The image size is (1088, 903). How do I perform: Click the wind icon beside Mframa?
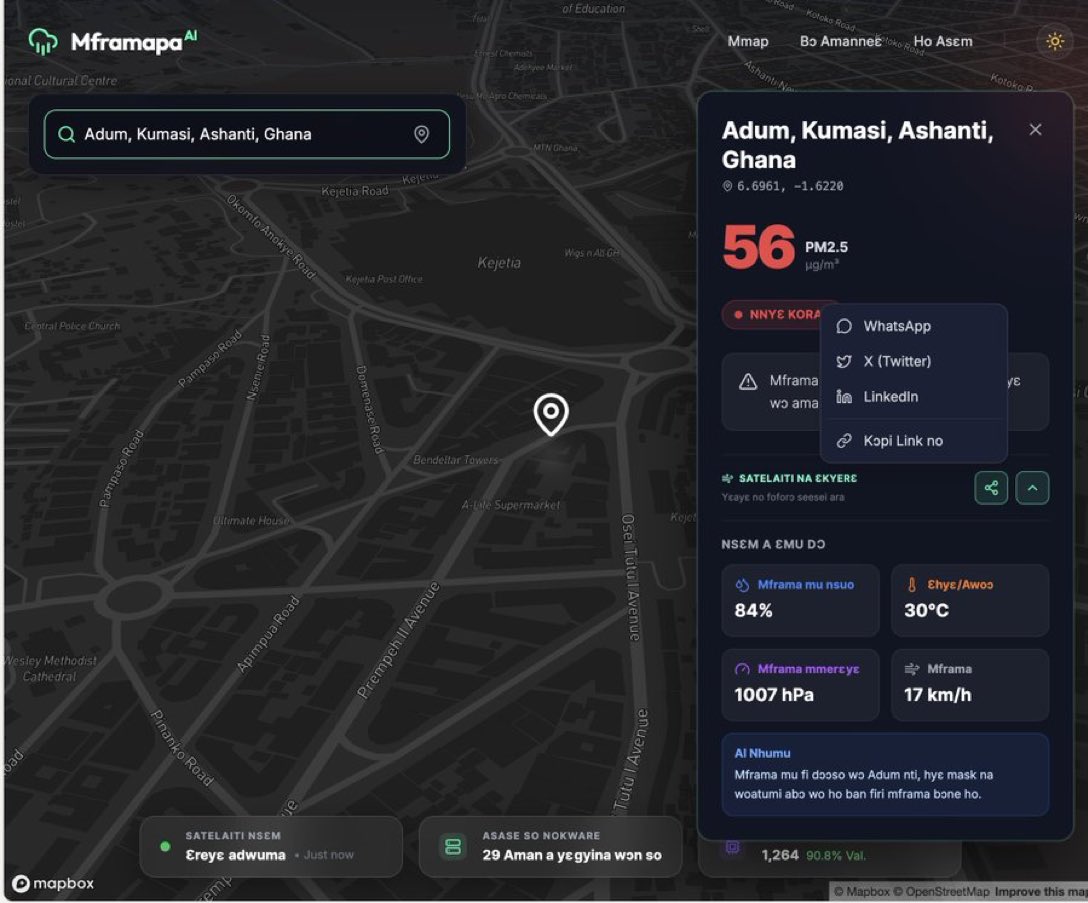(x=912, y=669)
